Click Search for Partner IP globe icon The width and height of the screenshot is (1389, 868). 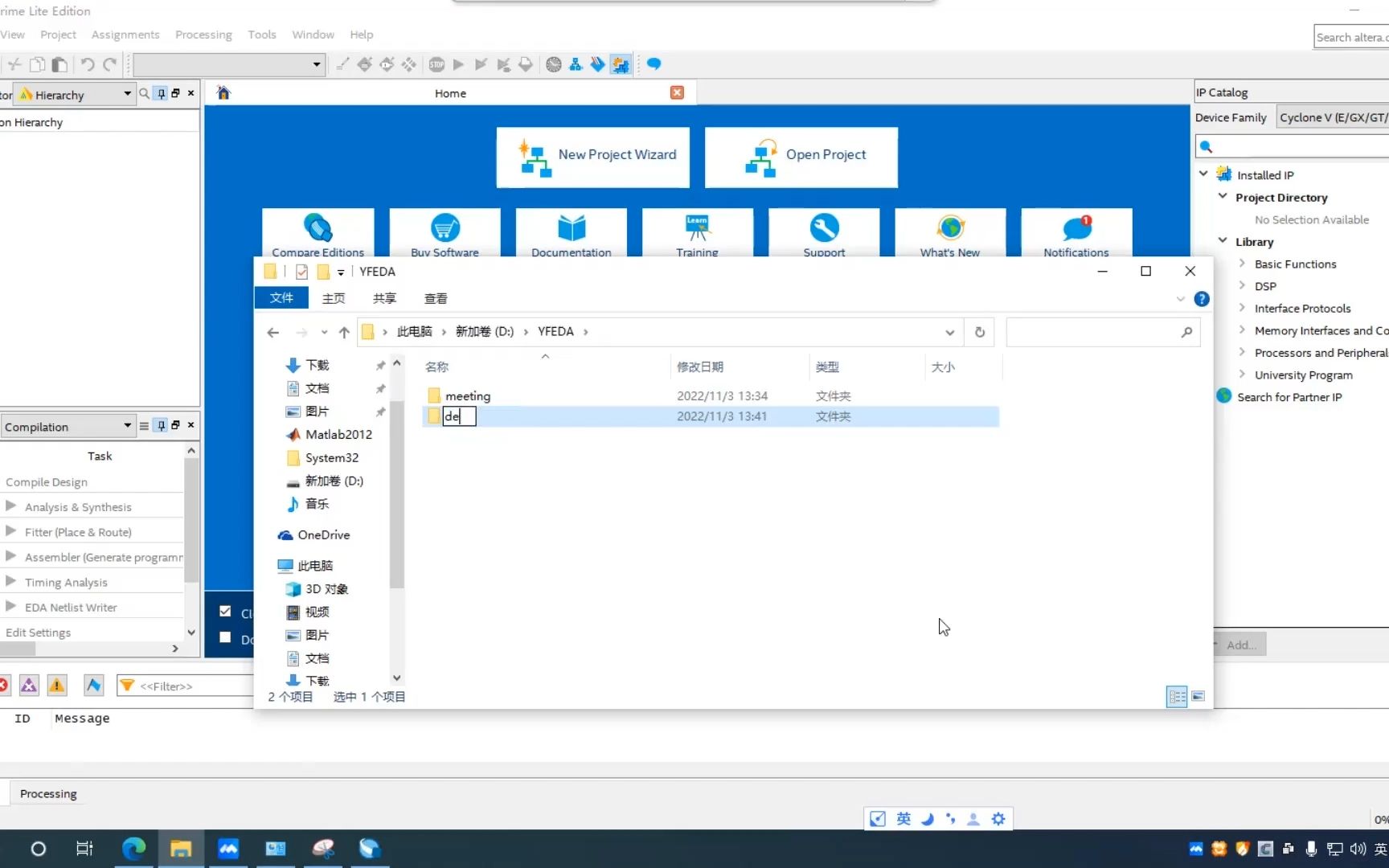pos(1224,396)
